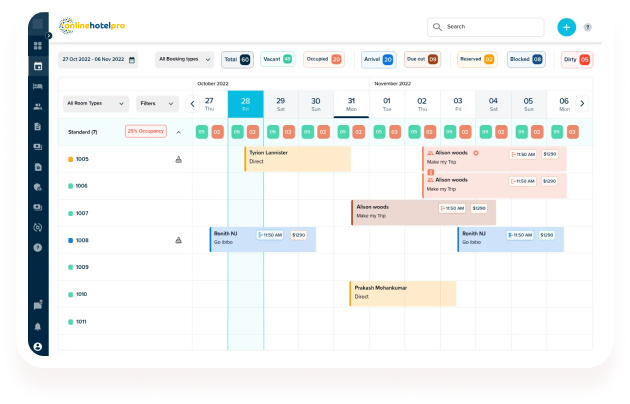Image resolution: width=630 pixels, height=404 pixels.
Task: Click the help question mark in sidebar
Action: click(38, 246)
